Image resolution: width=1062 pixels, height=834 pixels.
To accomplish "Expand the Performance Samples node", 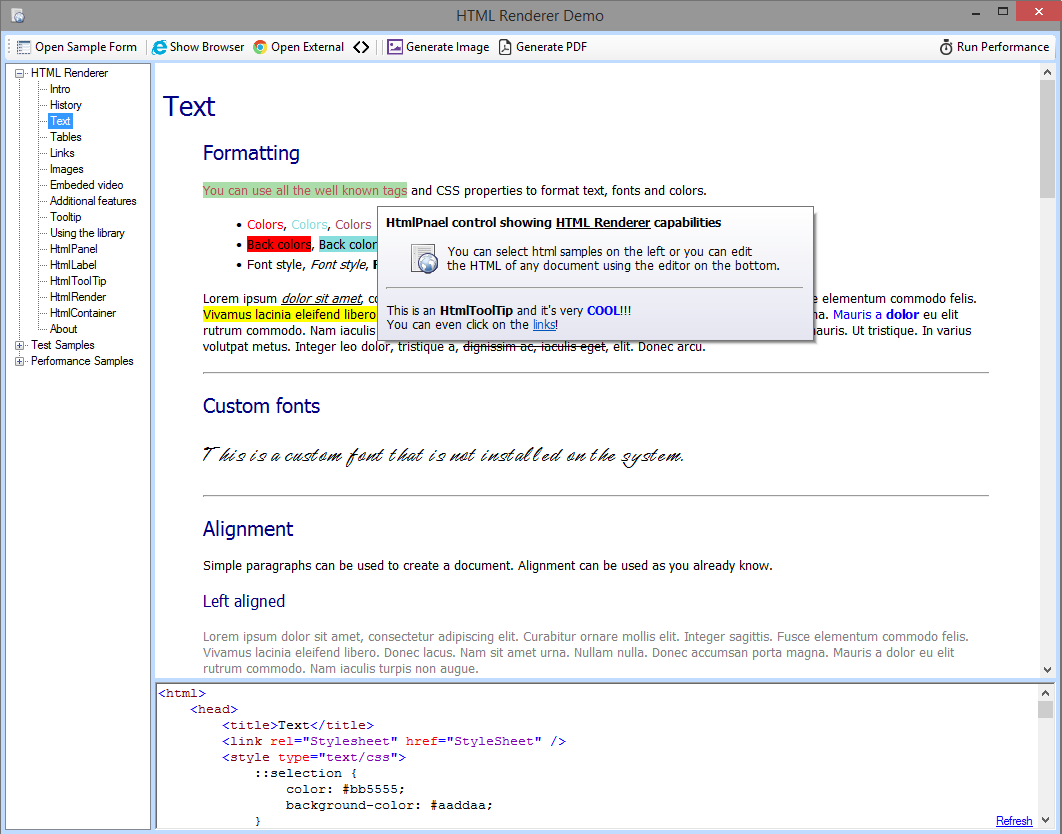I will tap(20, 361).
